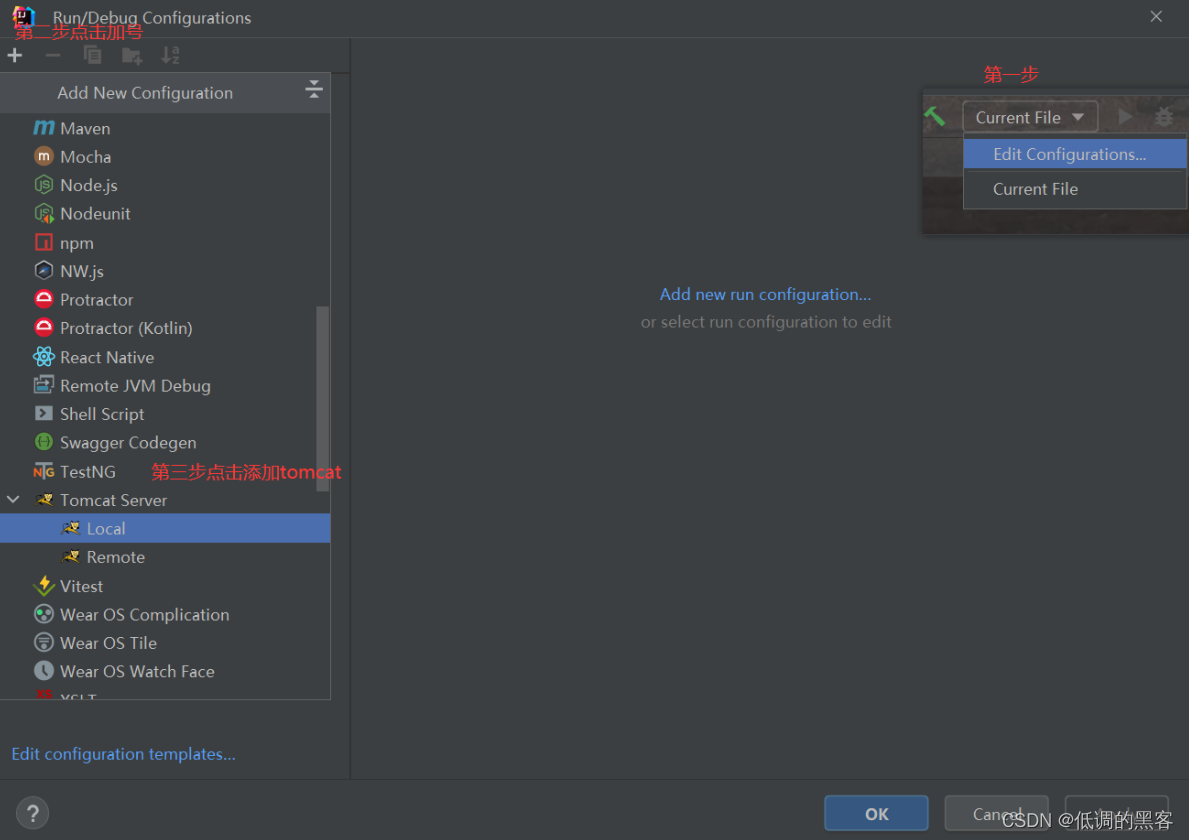This screenshot has width=1189, height=840.
Task: Select Wear OS Complication entry
Action: 165,615
